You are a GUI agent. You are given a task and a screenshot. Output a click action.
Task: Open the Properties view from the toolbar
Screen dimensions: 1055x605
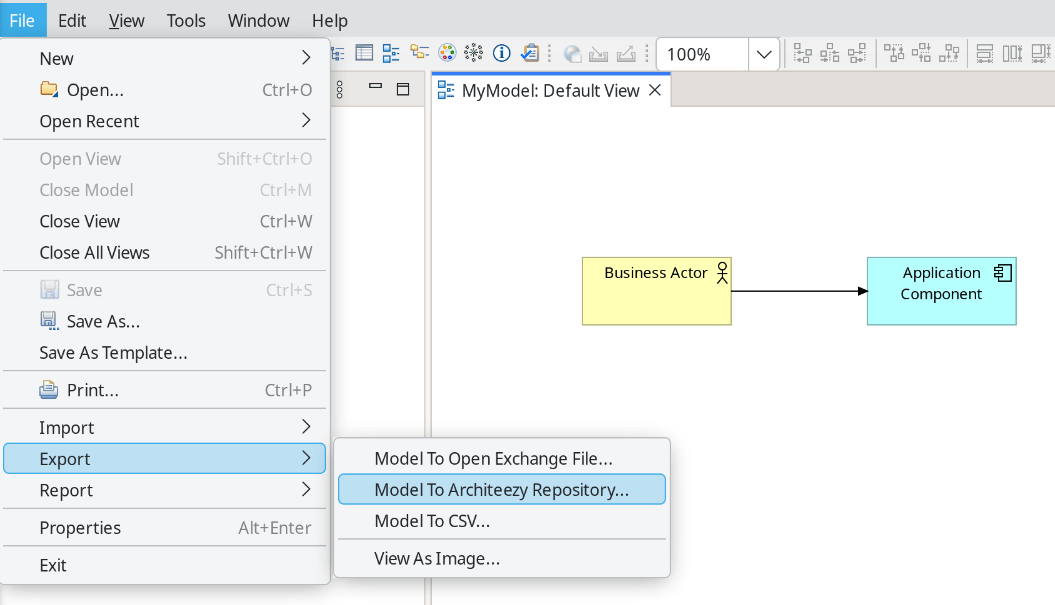(x=364, y=52)
